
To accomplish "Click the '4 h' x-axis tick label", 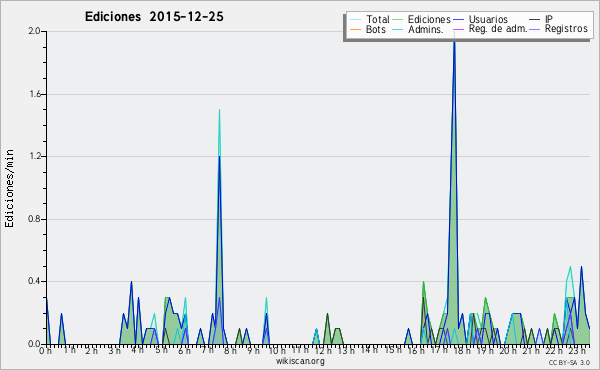I will coord(137,350).
